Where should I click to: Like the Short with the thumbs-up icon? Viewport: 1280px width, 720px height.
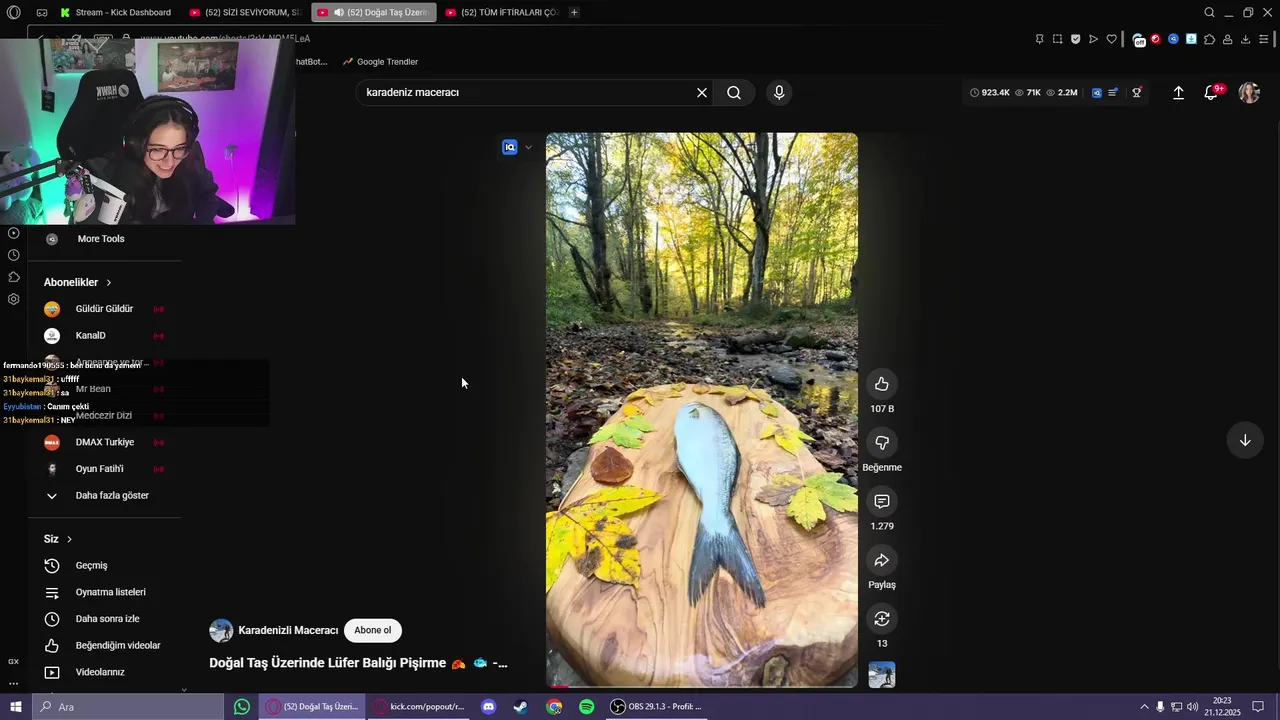[882, 384]
